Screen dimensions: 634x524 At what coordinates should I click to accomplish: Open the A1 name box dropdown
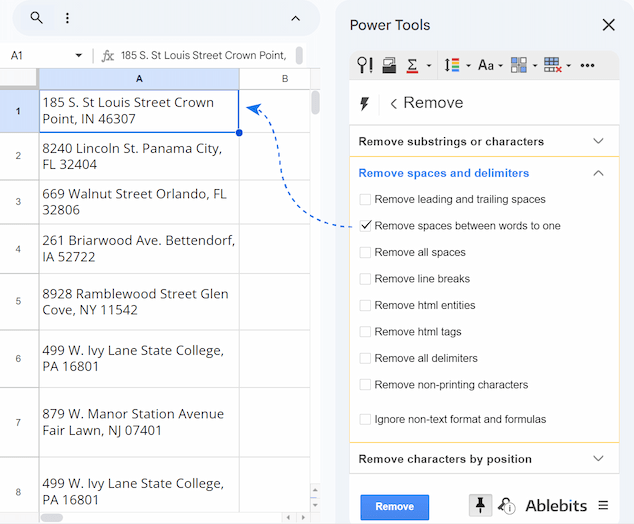coord(78,55)
